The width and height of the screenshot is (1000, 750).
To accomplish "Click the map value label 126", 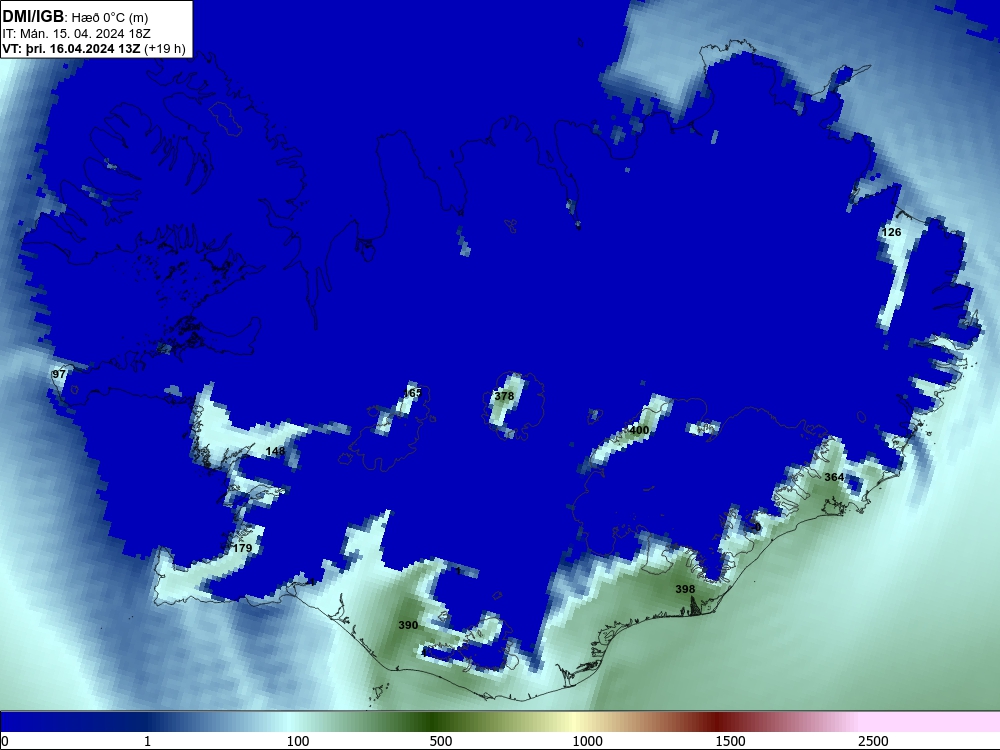I will point(891,232).
